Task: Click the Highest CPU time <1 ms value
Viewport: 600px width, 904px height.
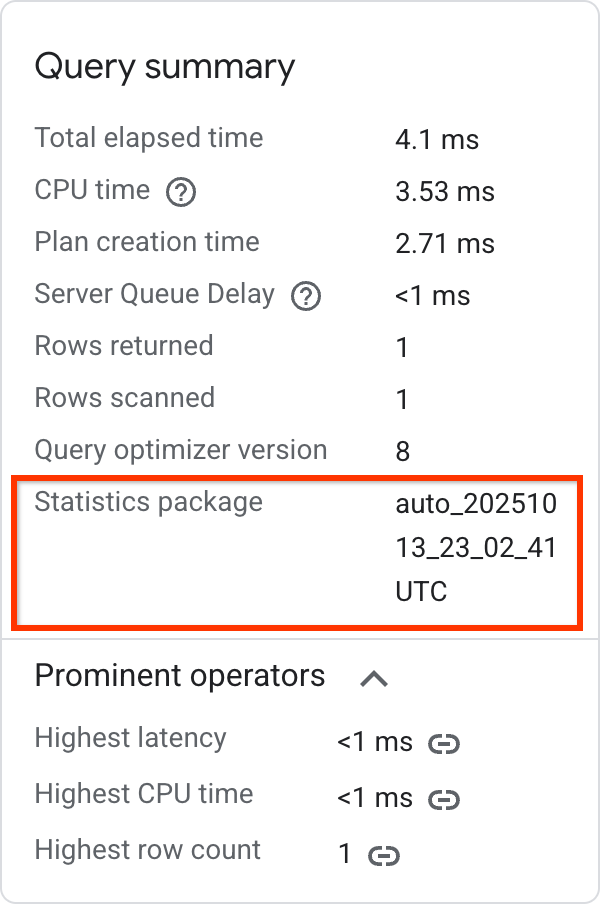Action: point(375,798)
